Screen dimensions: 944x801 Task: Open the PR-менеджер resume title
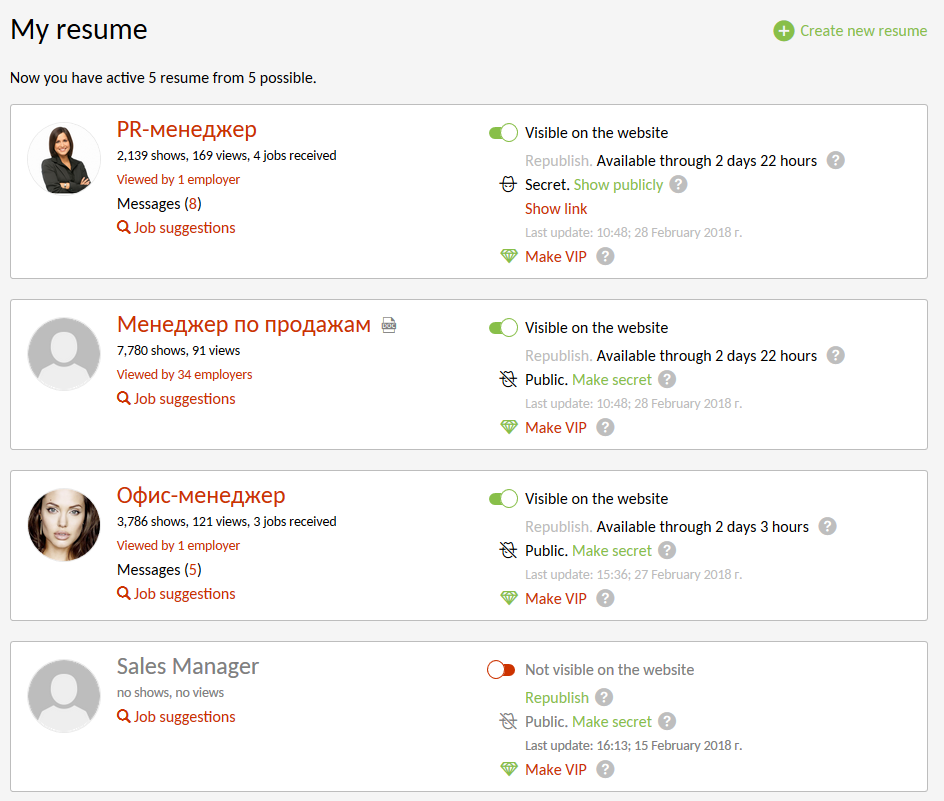pos(186,129)
